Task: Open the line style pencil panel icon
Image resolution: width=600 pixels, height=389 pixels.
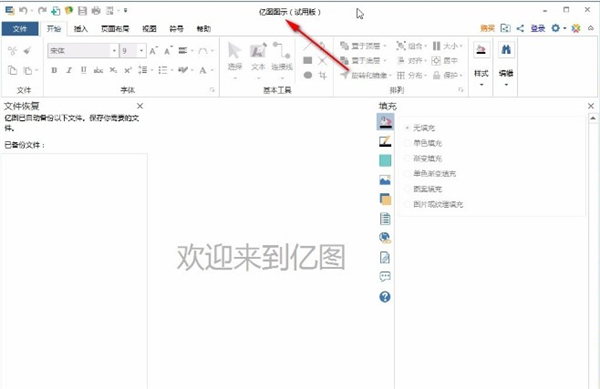Action: [385, 141]
